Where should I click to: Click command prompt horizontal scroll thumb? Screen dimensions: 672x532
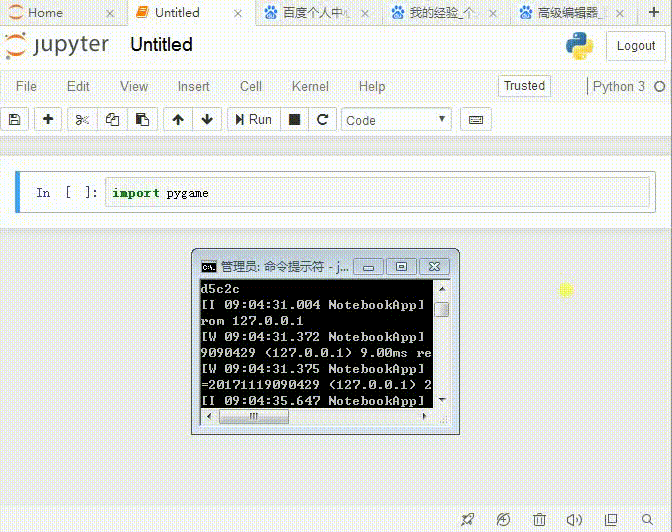tap(254, 416)
